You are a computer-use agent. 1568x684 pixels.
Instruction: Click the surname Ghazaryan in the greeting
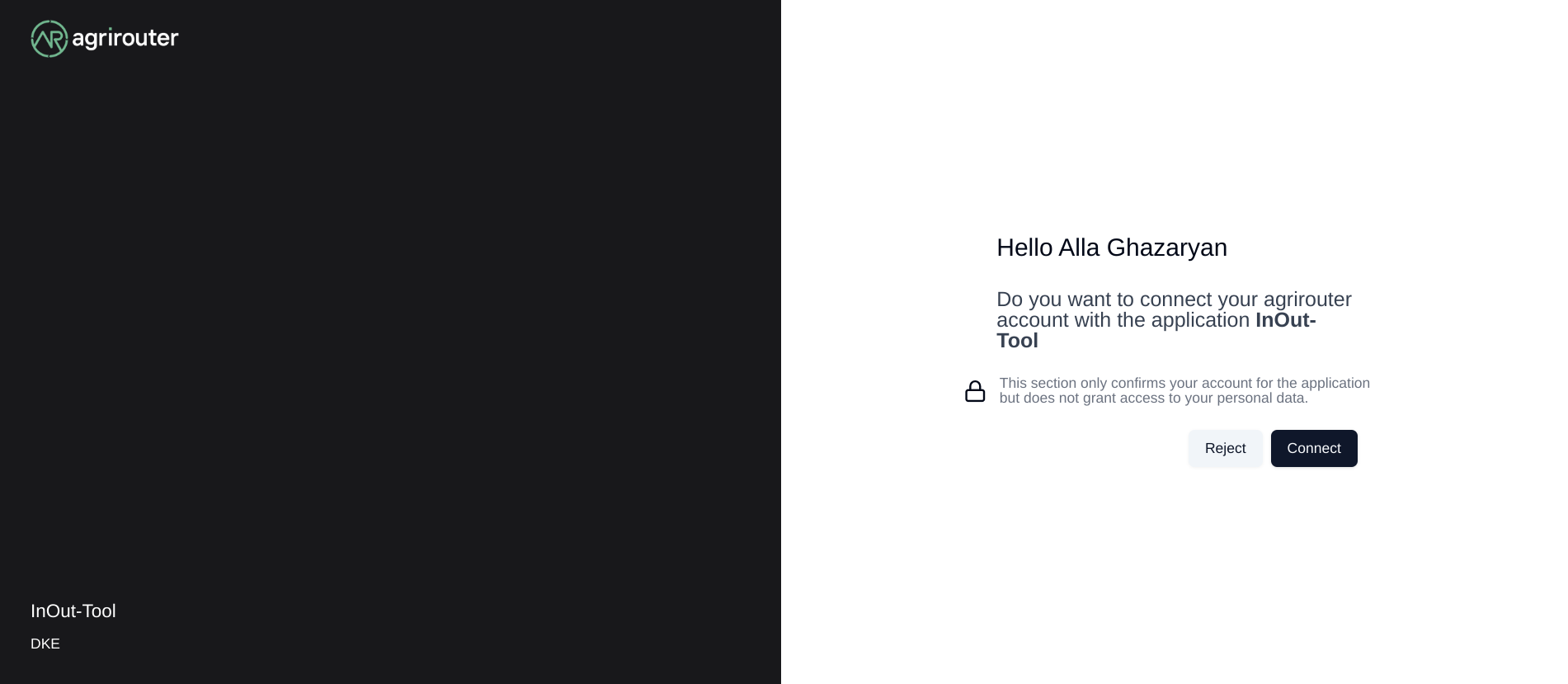1167,248
